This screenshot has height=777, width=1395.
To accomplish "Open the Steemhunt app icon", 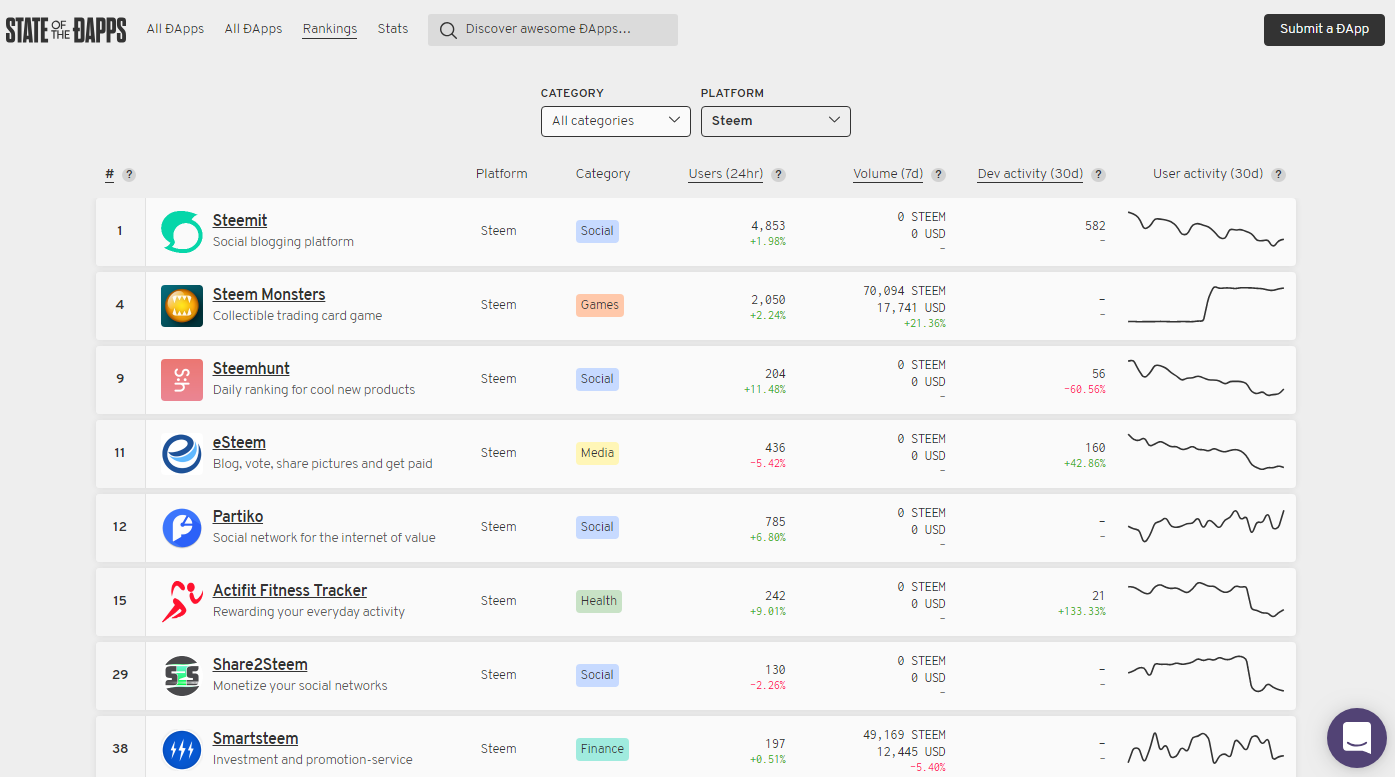I will coord(182,380).
